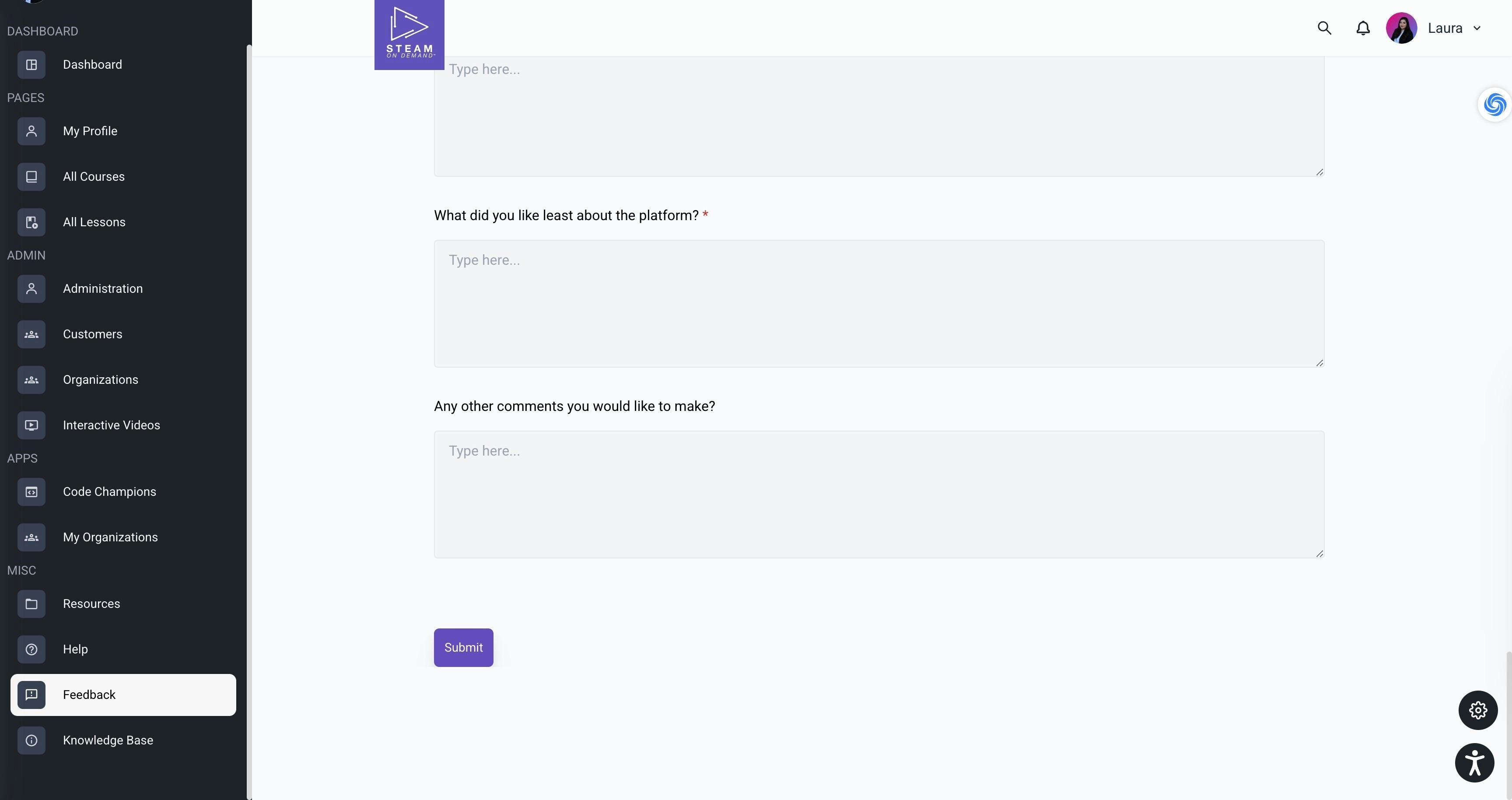The image size is (1512, 800).
Task: Expand the Laura user dropdown
Action: coord(1477,28)
